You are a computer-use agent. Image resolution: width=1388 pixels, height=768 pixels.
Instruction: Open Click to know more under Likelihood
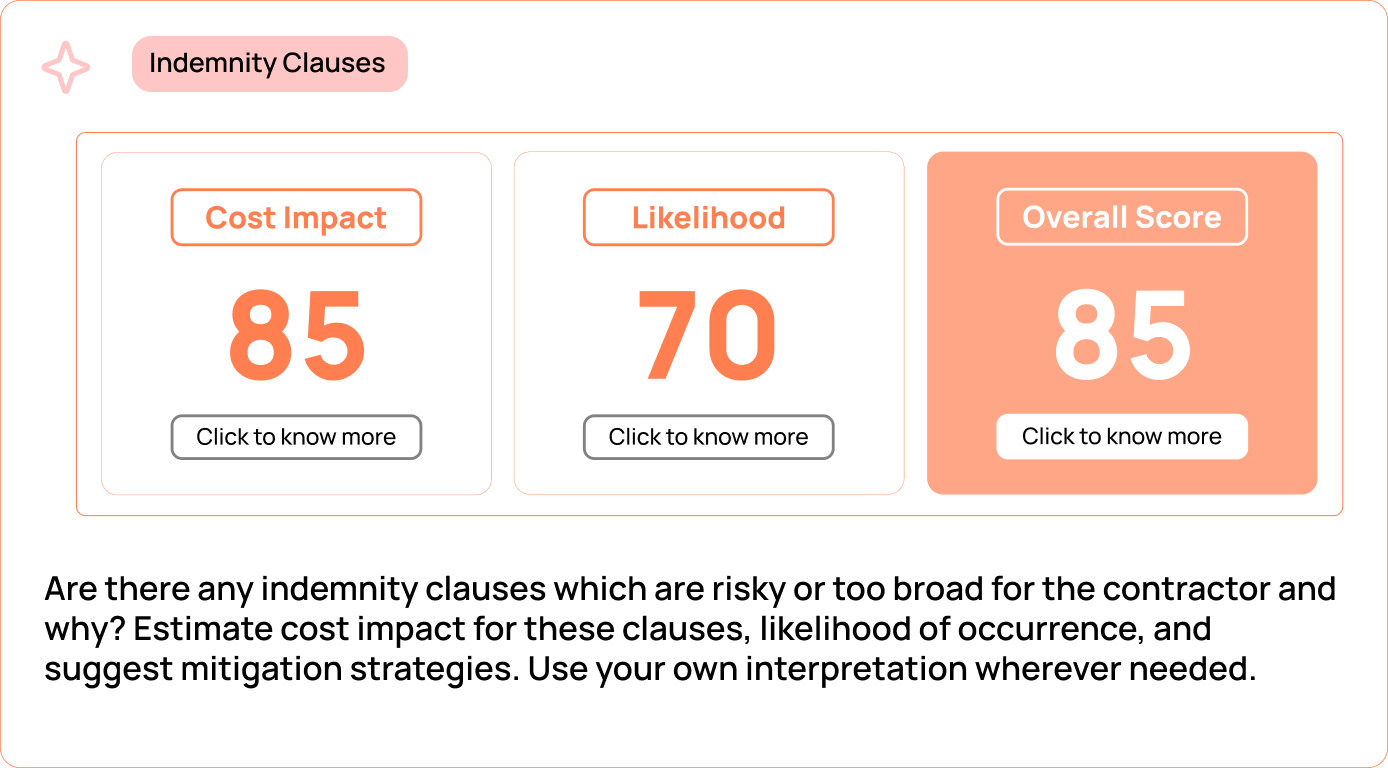click(708, 437)
